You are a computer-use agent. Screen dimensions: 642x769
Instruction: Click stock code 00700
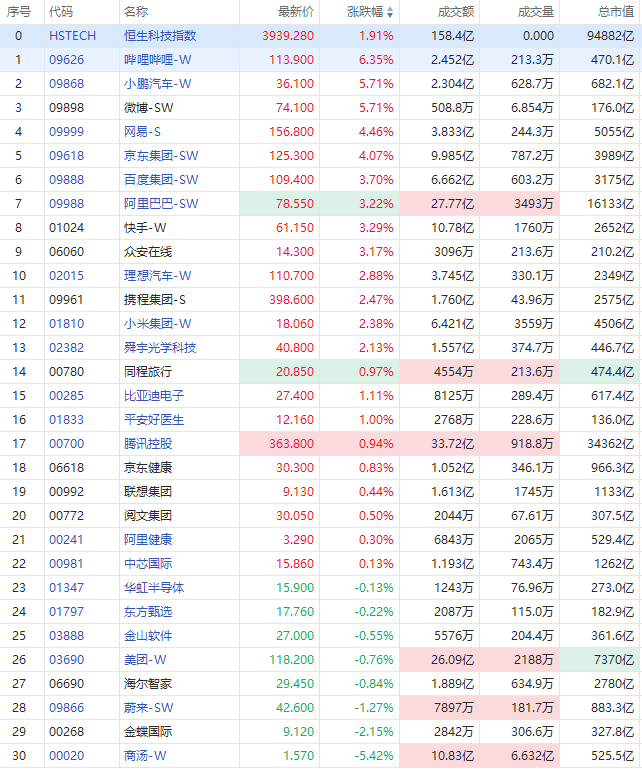click(x=67, y=444)
